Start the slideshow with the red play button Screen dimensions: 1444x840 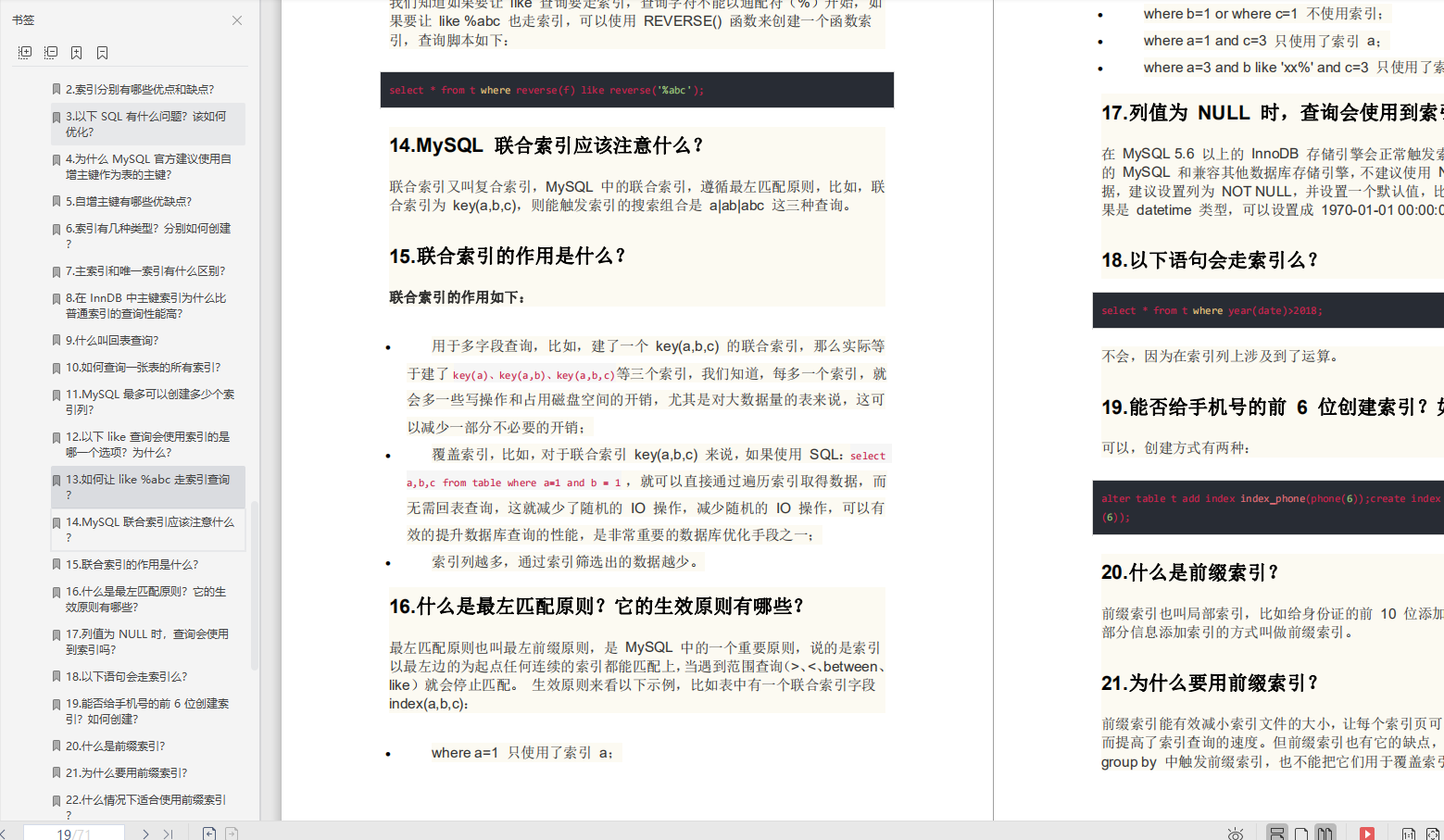pos(1367,834)
